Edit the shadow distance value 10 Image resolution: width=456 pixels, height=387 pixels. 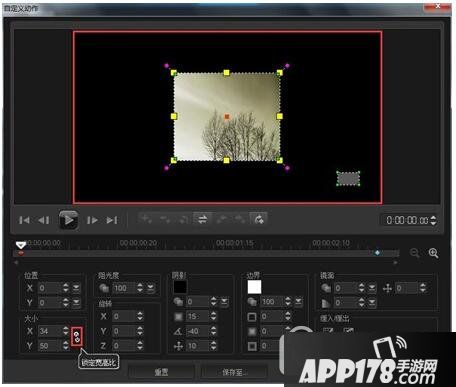(x=198, y=346)
